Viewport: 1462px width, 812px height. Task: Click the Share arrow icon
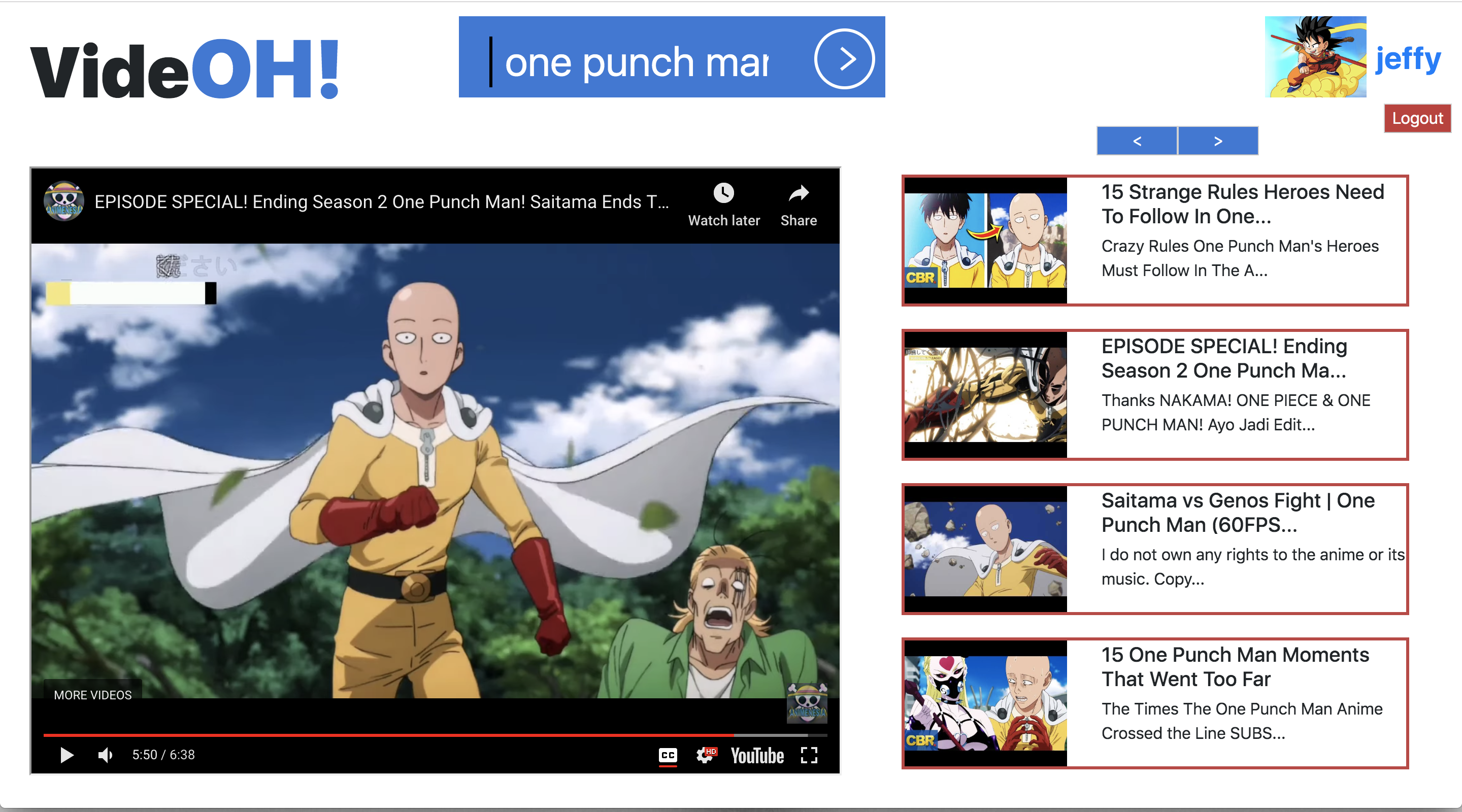point(799,193)
